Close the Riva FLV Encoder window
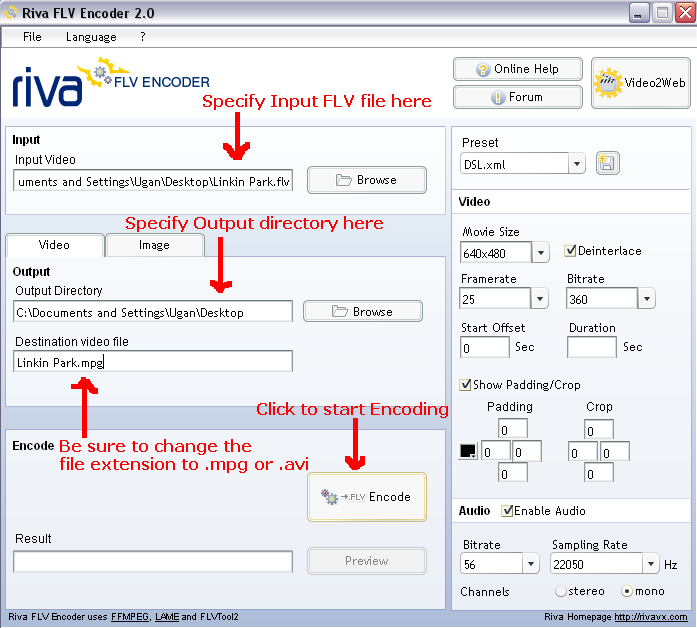This screenshot has width=697, height=628. 685,13
